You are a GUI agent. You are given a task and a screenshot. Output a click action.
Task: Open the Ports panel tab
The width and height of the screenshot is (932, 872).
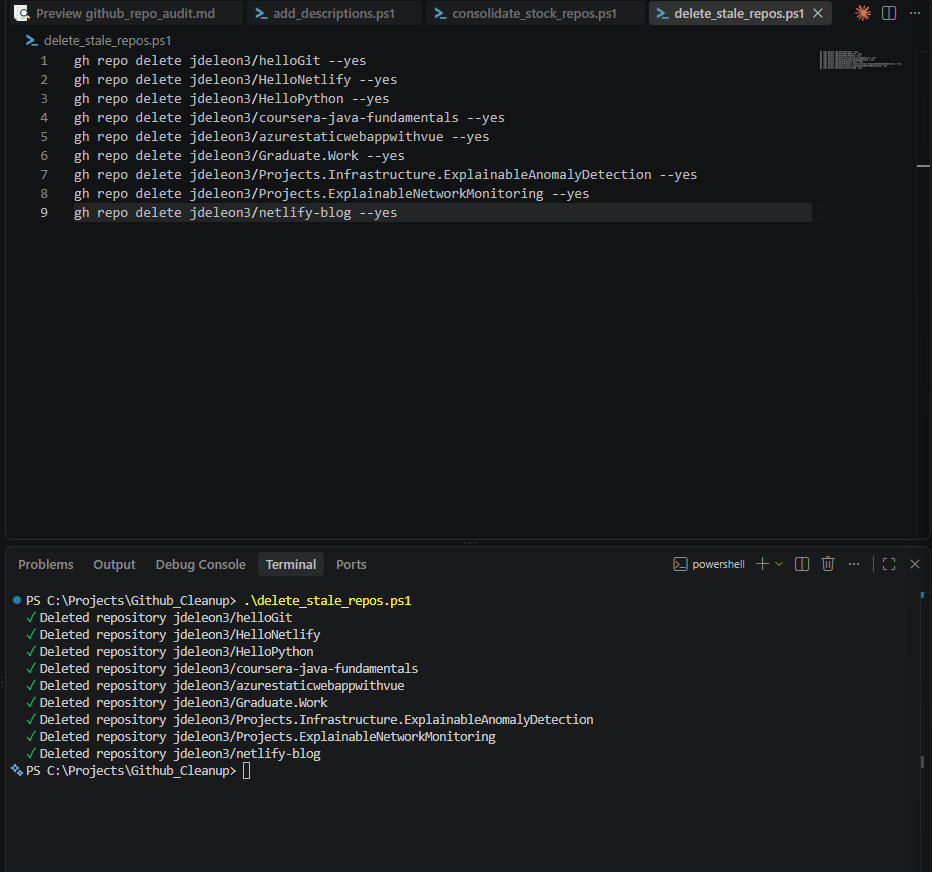point(351,565)
